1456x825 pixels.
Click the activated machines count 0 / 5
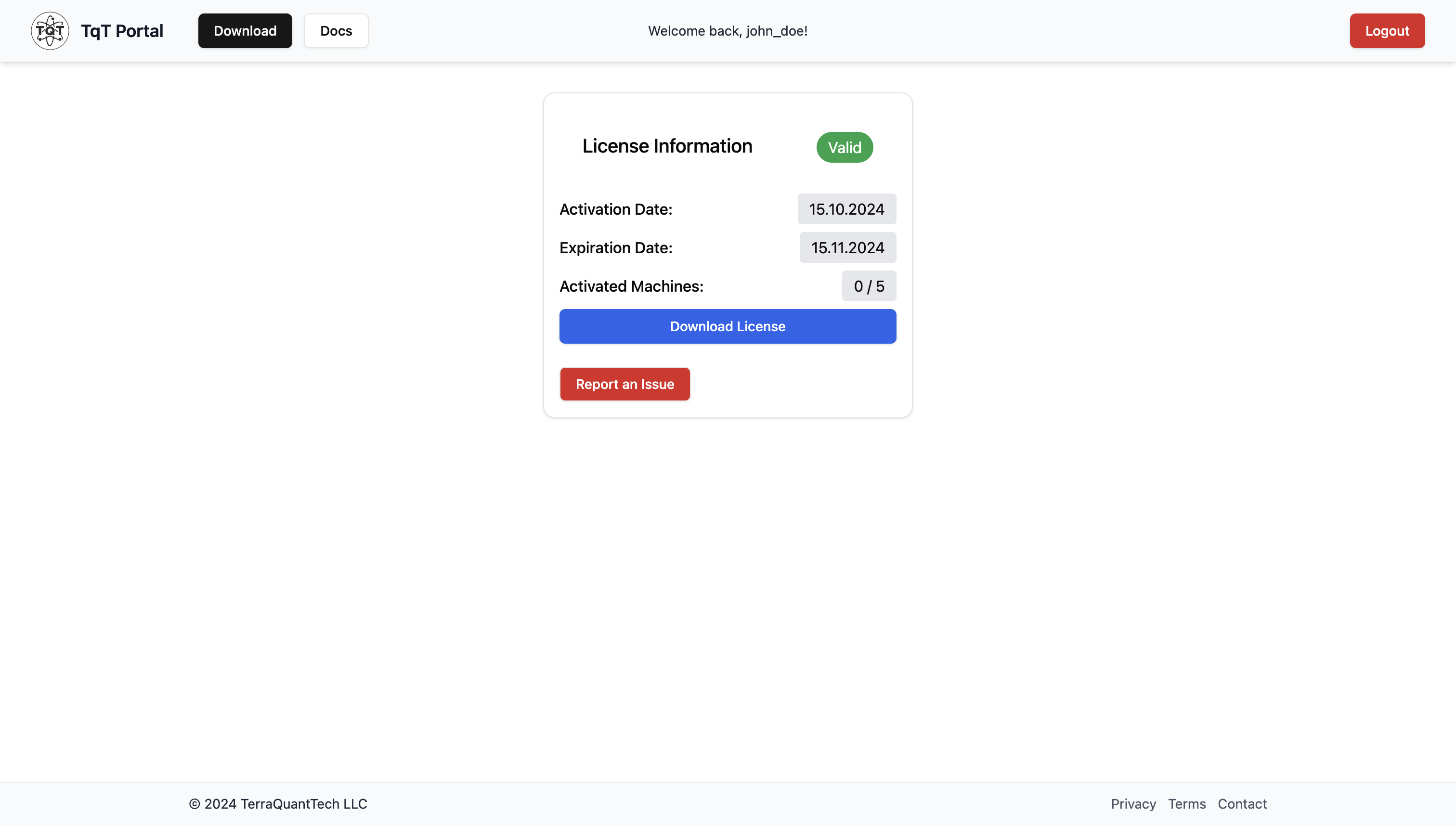click(x=869, y=286)
